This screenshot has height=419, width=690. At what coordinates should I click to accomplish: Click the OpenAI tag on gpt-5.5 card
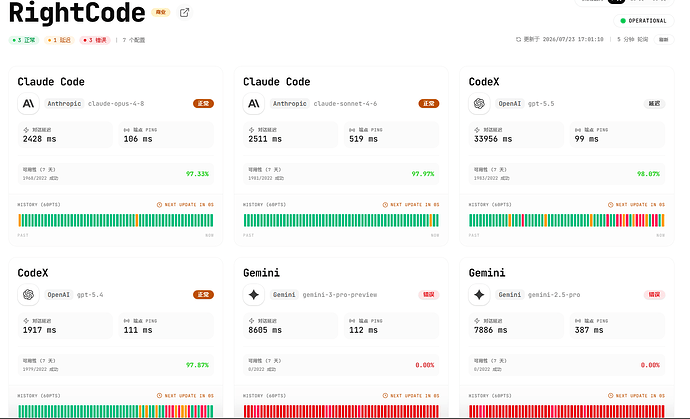pos(510,103)
